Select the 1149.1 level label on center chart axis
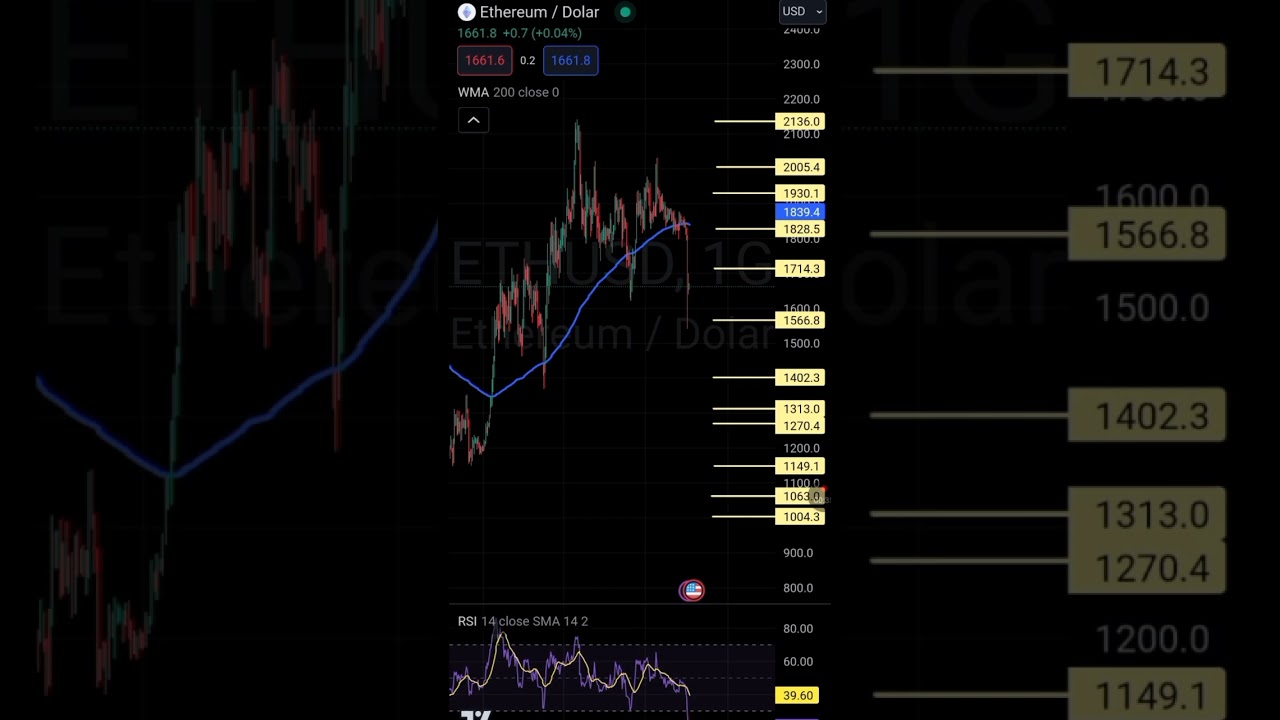The width and height of the screenshot is (1280, 720). (x=800, y=466)
